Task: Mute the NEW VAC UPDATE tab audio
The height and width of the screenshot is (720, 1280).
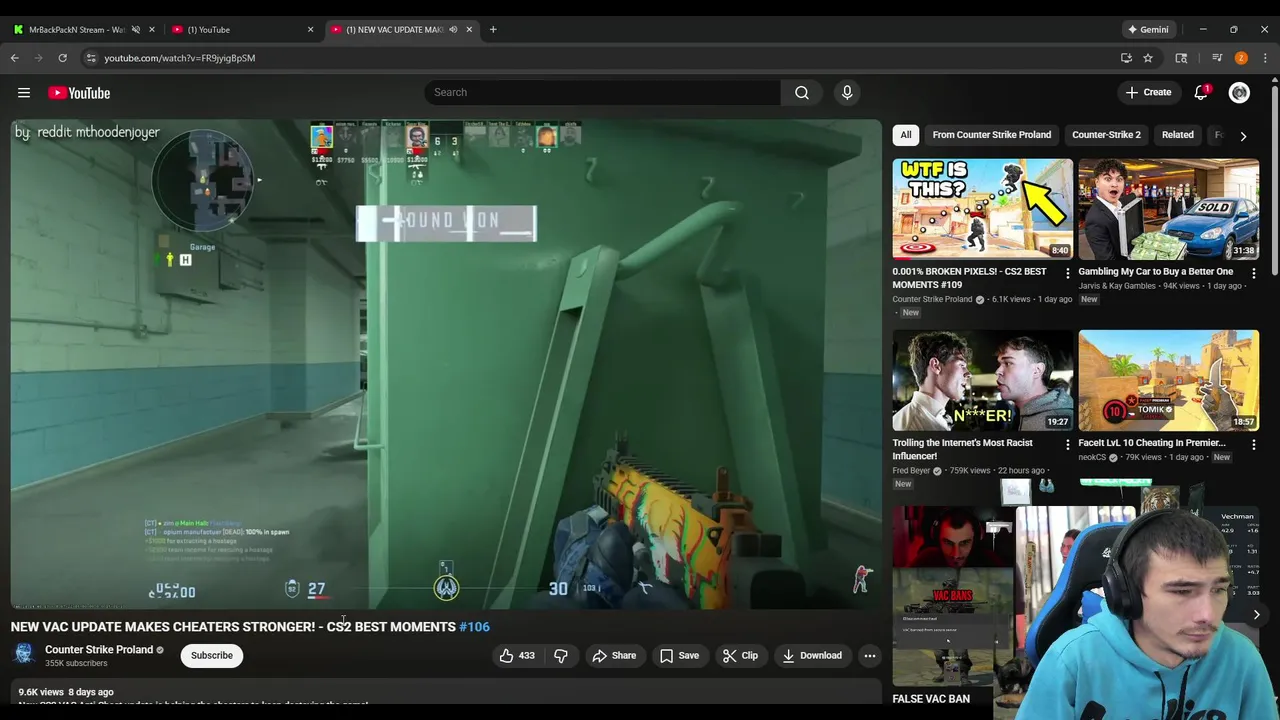Action: click(x=453, y=30)
